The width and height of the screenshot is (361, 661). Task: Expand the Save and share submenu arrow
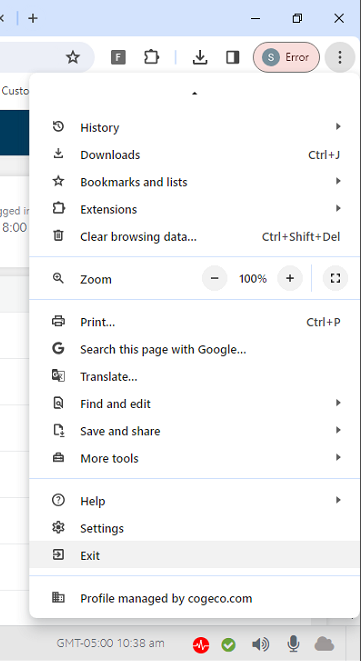click(338, 430)
